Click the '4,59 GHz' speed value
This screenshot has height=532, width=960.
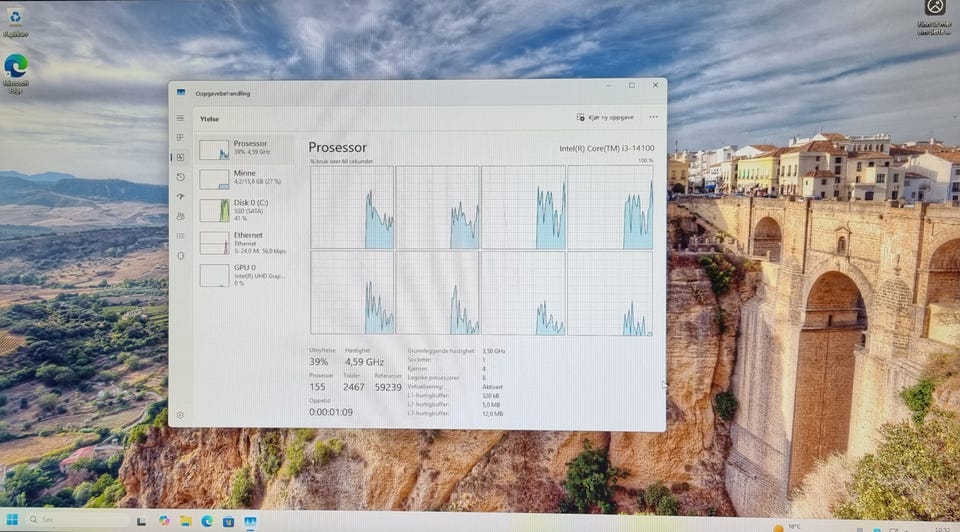click(364, 362)
